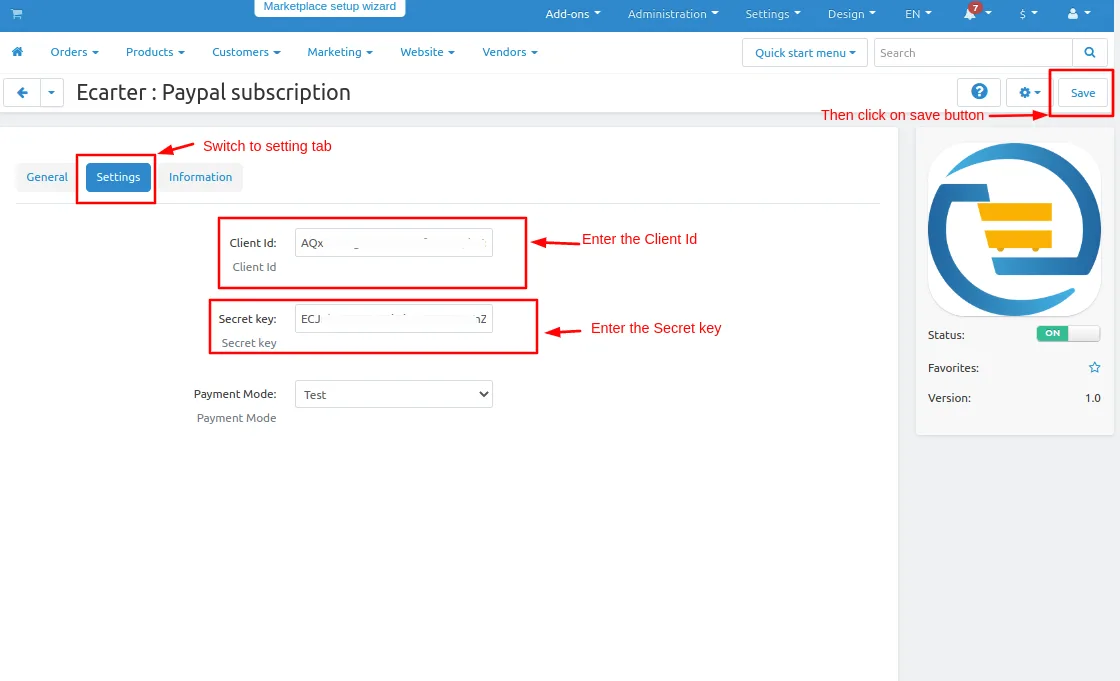
Task: Open the Payment Mode dropdown
Action: click(x=394, y=394)
